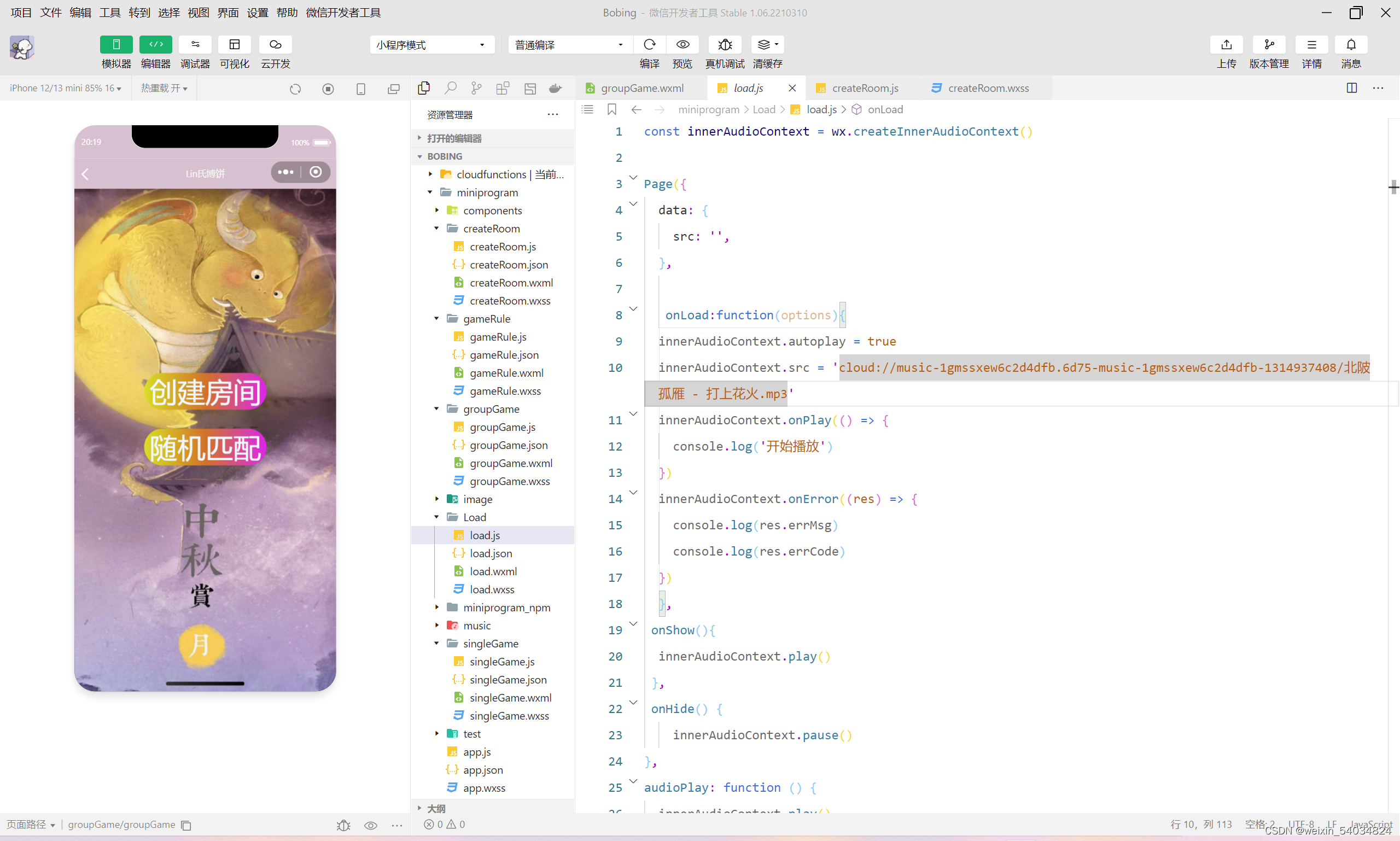The height and width of the screenshot is (841, 1400).
Task: Copy the page path groupGame/groupGame
Action: (186, 825)
